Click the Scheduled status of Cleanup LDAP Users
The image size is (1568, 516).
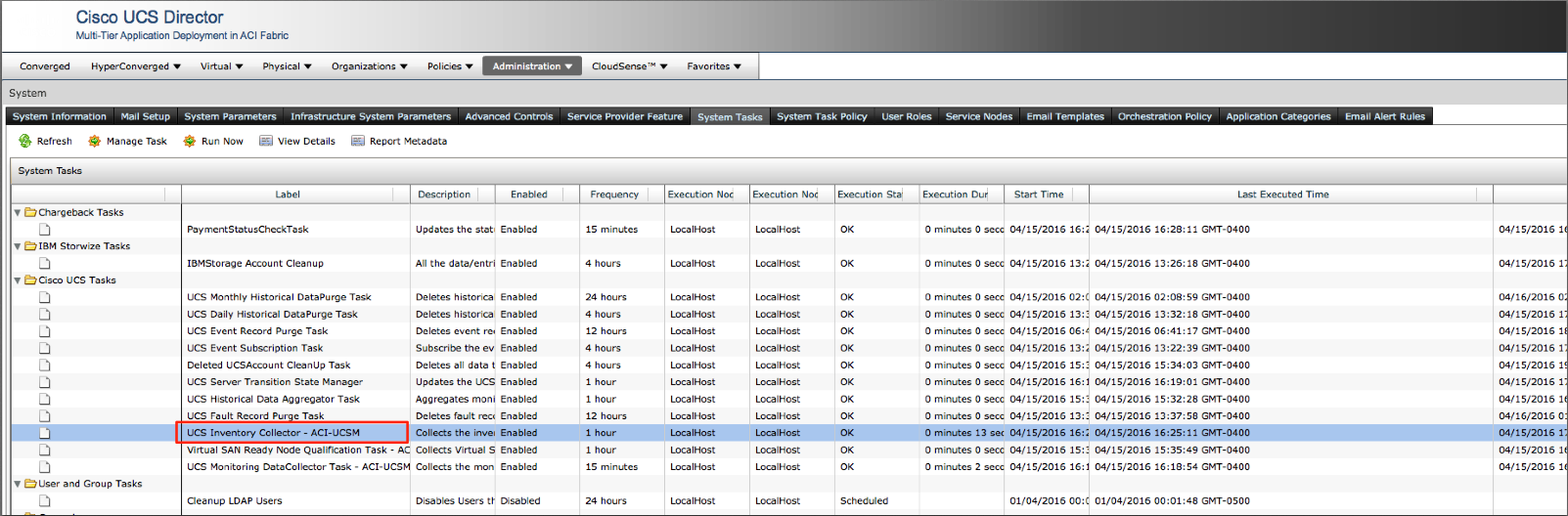coord(865,500)
